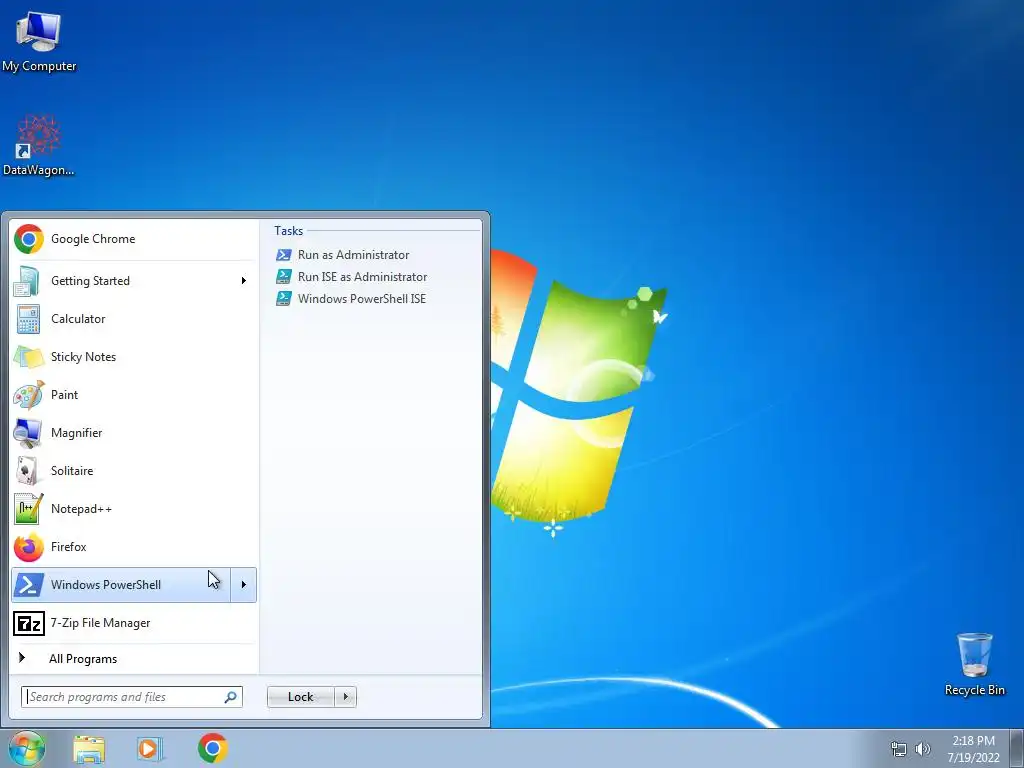This screenshot has height=768, width=1024.
Task: Click the Start orb button
Action: [27, 748]
